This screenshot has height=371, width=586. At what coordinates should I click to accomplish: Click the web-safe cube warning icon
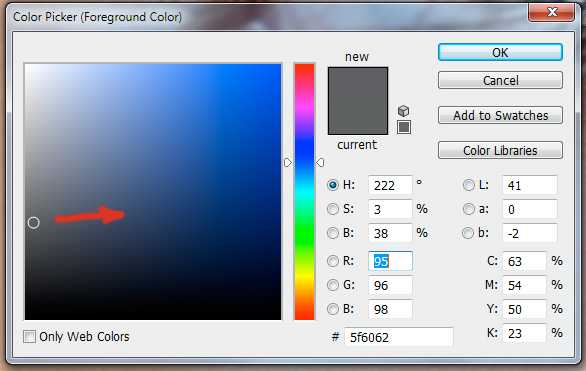pyautogui.click(x=404, y=111)
